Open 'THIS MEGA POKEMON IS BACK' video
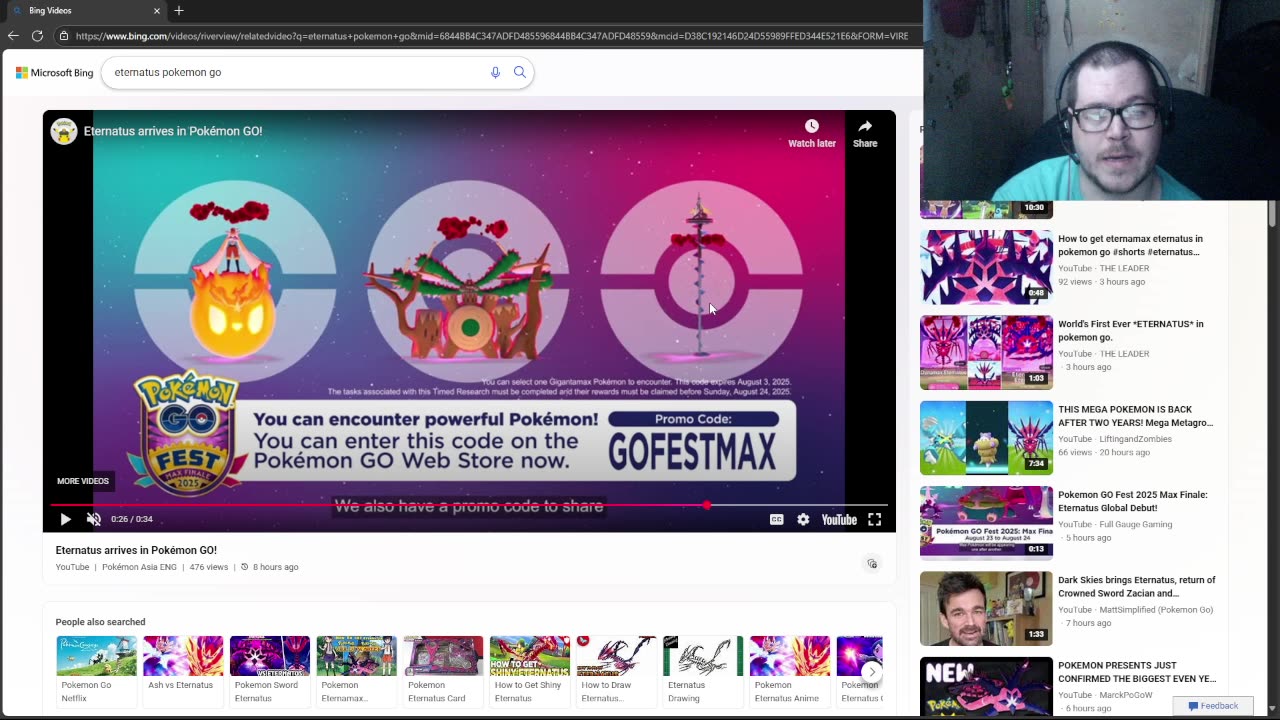 click(x=1136, y=416)
